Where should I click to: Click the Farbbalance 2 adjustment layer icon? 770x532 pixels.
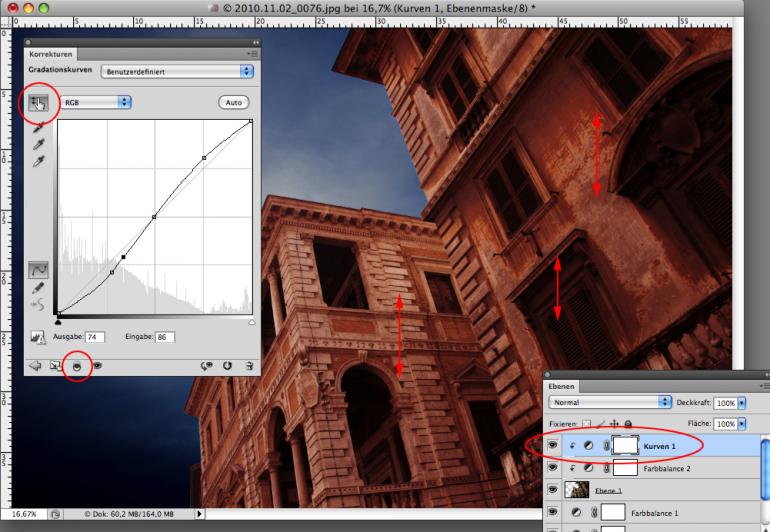588,469
